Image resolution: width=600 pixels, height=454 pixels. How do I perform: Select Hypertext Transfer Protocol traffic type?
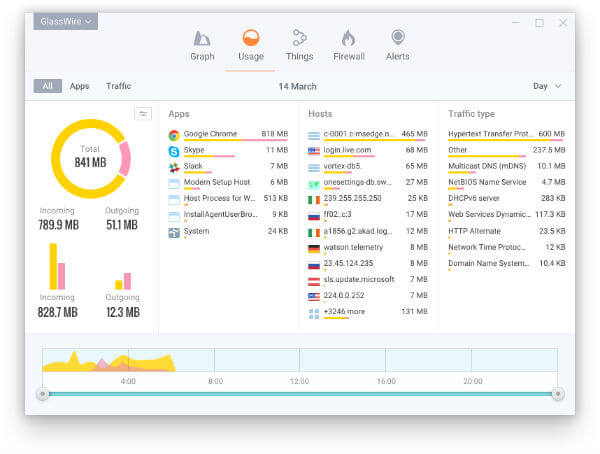(505, 134)
